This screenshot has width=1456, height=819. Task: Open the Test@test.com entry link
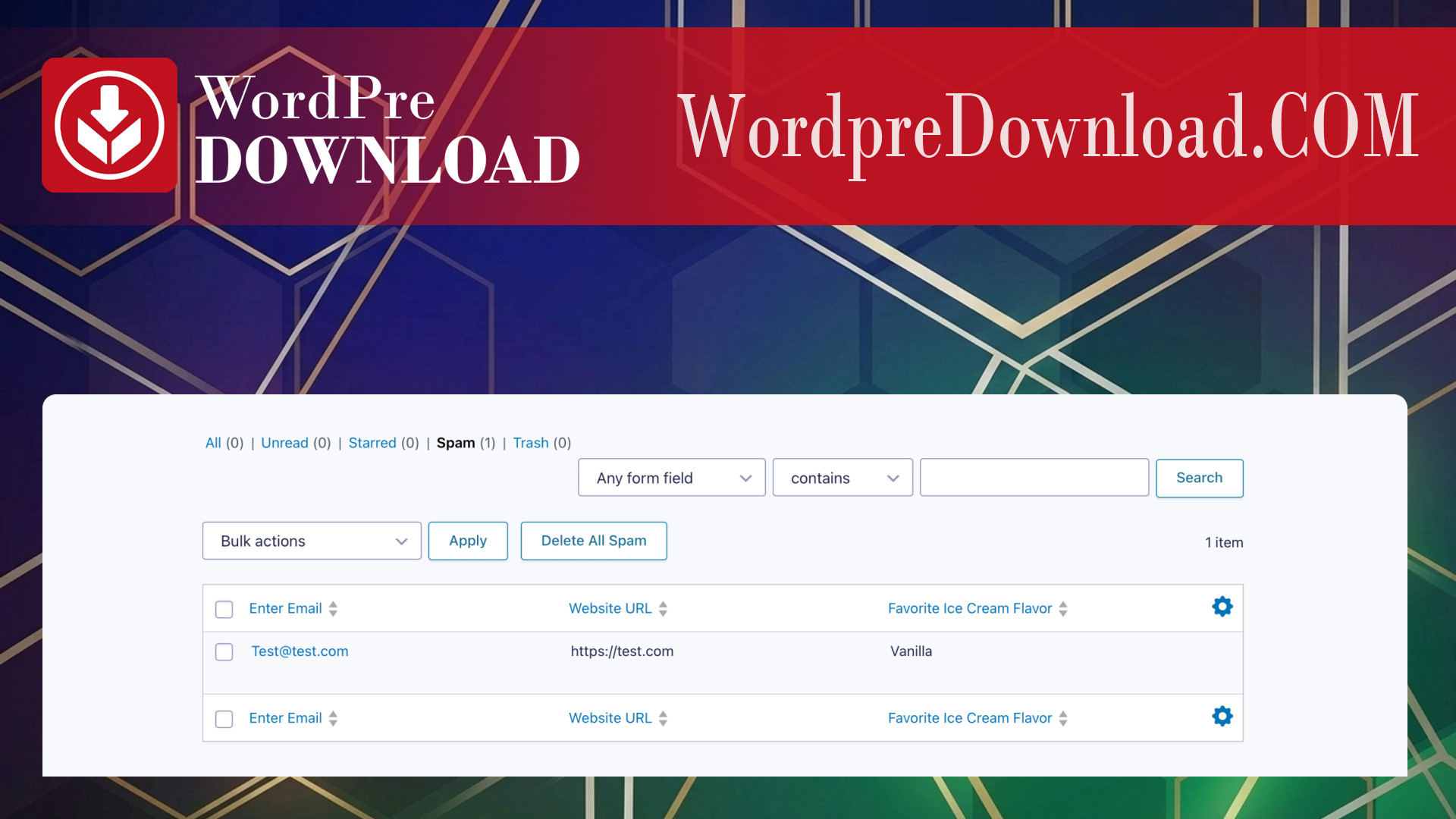click(x=300, y=651)
